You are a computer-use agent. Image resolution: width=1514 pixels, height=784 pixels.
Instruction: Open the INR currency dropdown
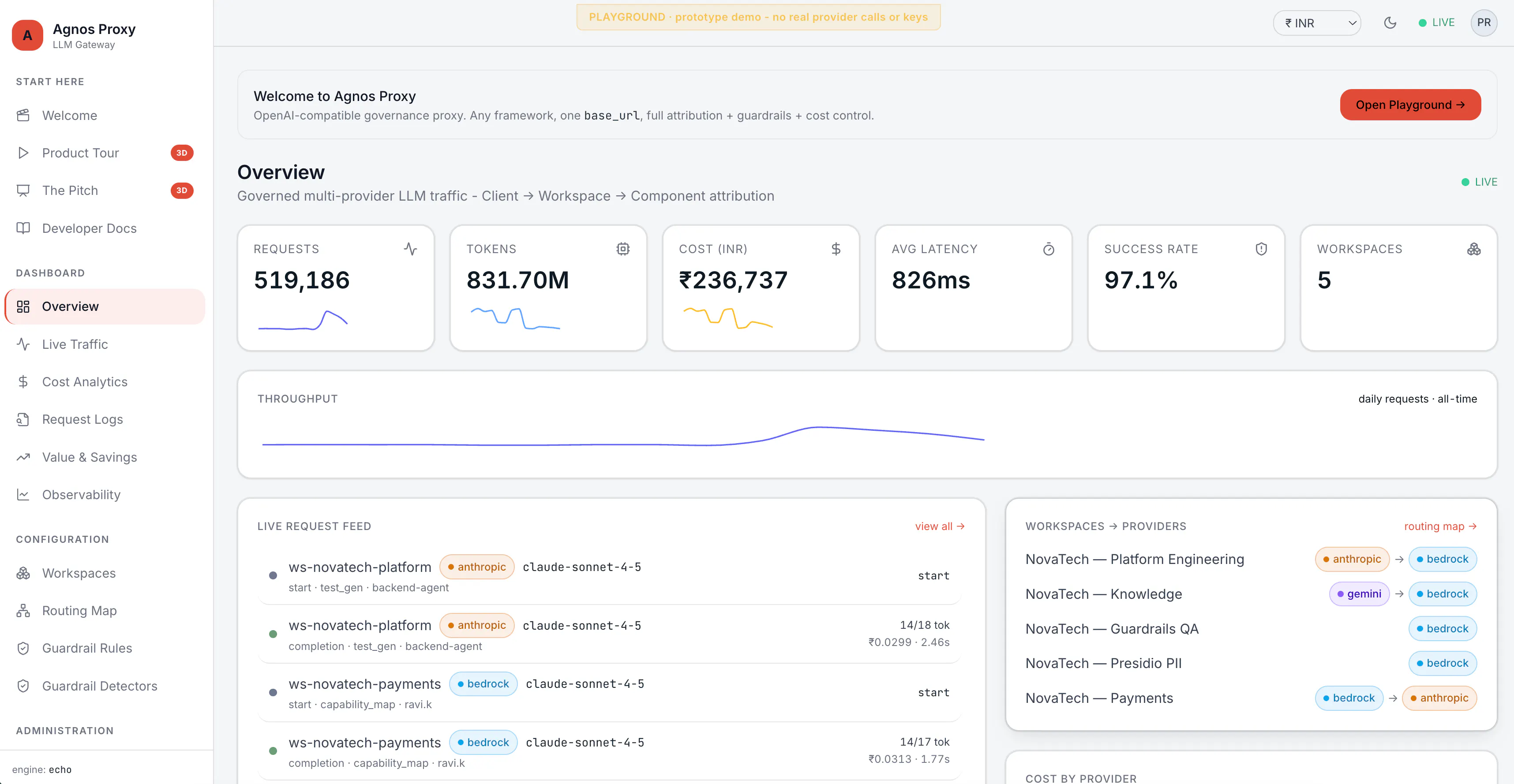click(x=1316, y=23)
